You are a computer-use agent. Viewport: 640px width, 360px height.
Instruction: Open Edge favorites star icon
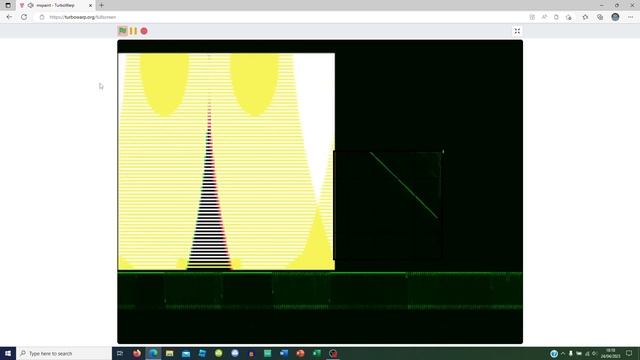coord(585,17)
